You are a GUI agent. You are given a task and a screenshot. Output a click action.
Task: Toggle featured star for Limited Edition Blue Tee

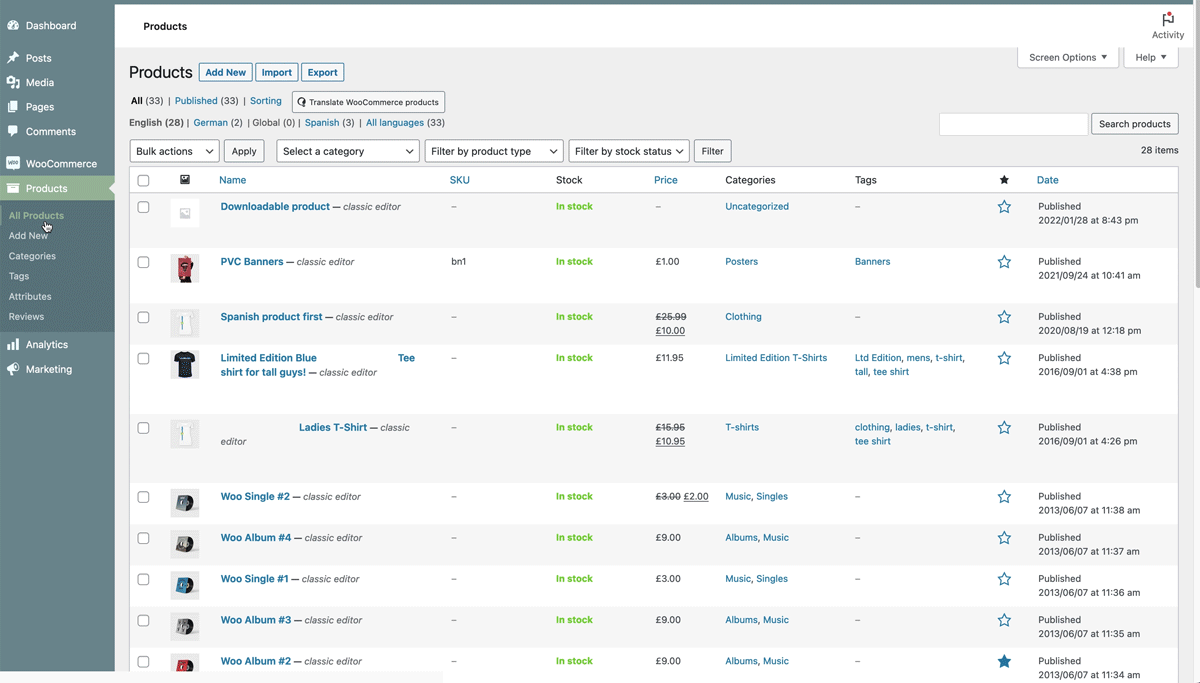pyautogui.click(x=1004, y=358)
